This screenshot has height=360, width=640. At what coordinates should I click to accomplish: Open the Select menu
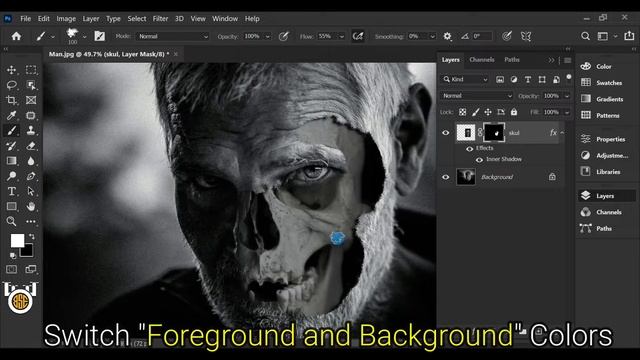(137, 19)
